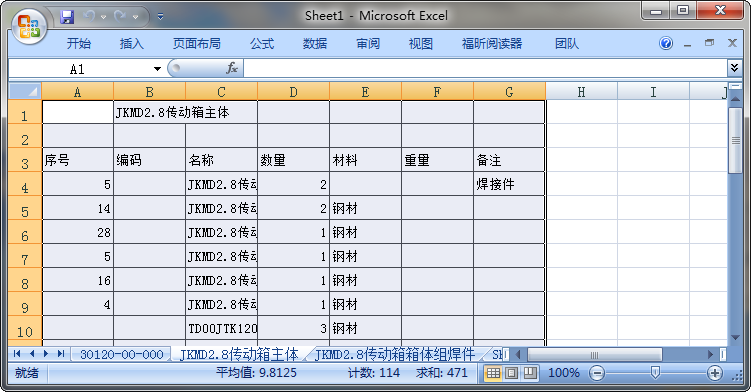The width and height of the screenshot is (751, 392).
Task: Open Excel Help question mark icon
Action: coord(666,43)
